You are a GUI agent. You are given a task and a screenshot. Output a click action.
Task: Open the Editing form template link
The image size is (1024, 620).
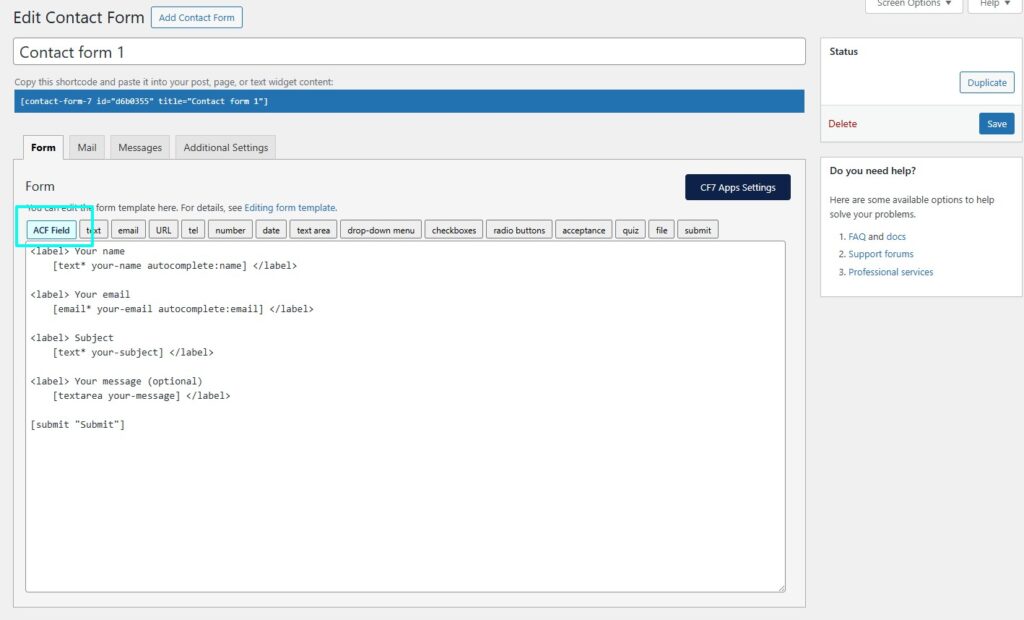(x=290, y=208)
